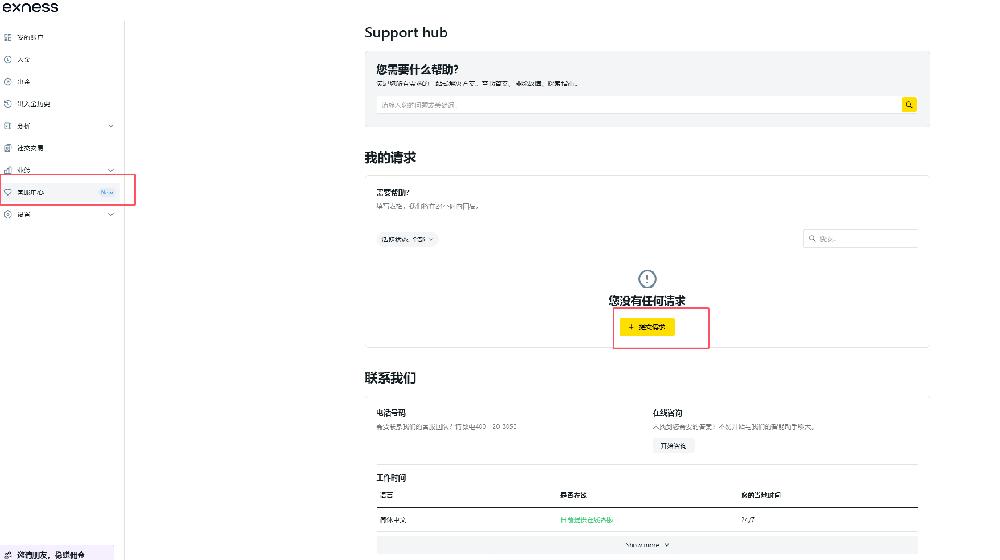Open Withdrawal via its sidebar icon
This screenshot has width=1000, height=560.
8,82
